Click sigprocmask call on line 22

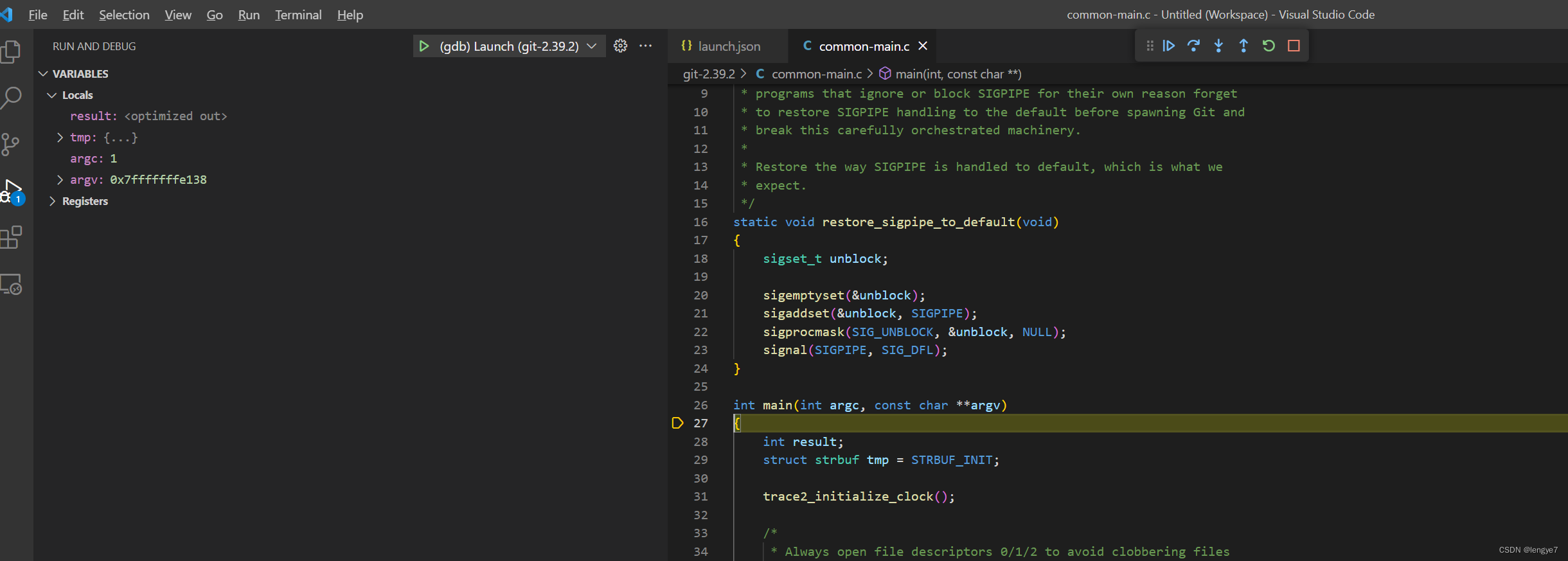[x=803, y=332]
